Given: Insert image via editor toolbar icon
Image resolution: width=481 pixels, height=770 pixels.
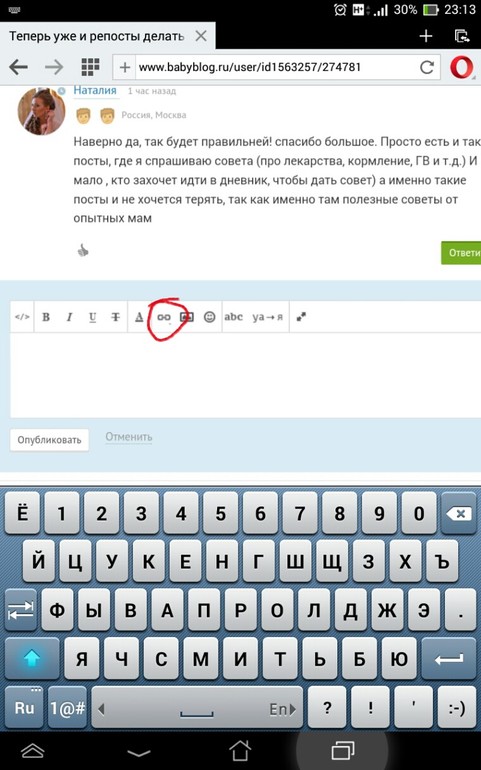Looking at the screenshot, I should click(x=187, y=317).
